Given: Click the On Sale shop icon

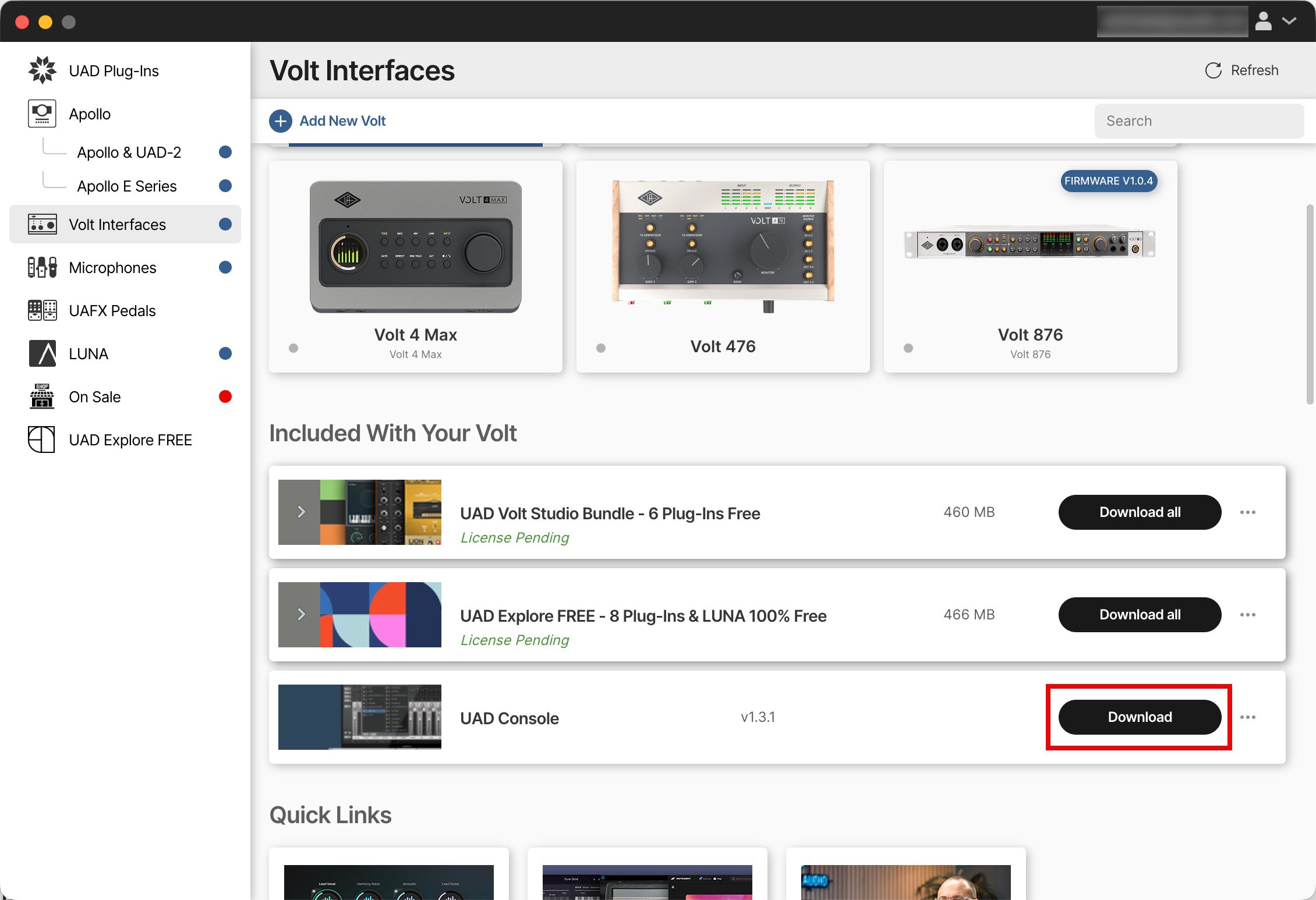Looking at the screenshot, I should pyautogui.click(x=42, y=396).
